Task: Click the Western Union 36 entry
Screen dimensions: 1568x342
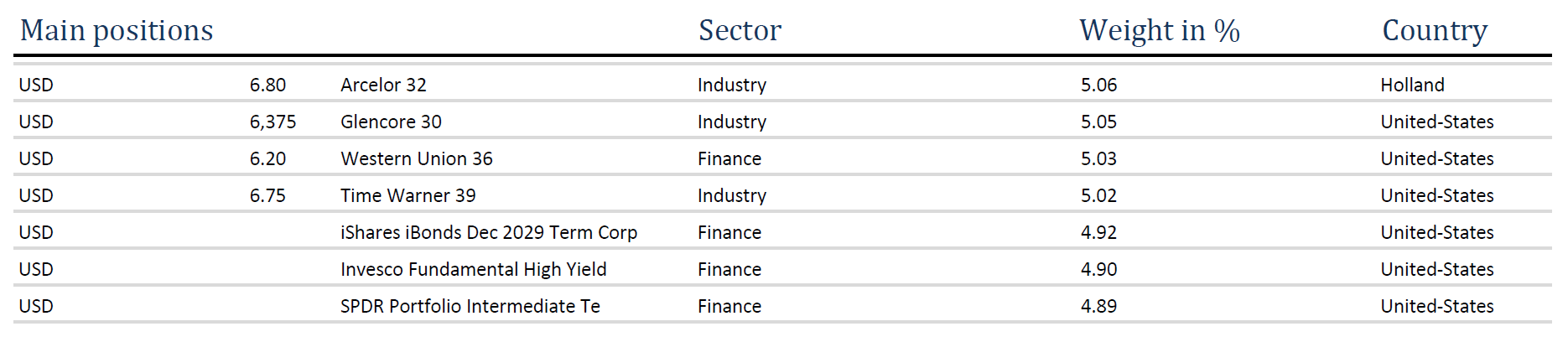Action: pyautogui.click(x=416, y=158)
